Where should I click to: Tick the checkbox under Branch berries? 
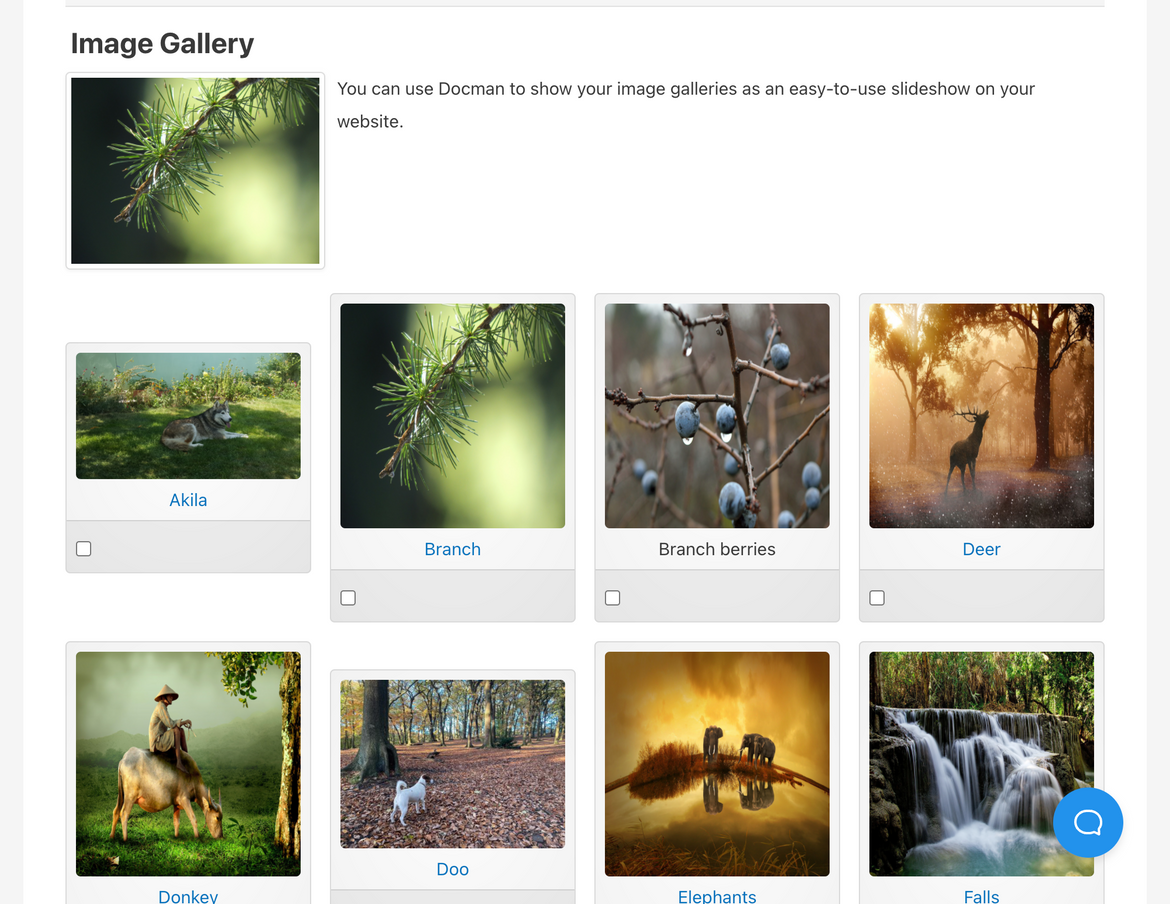(x=613, y=598)
